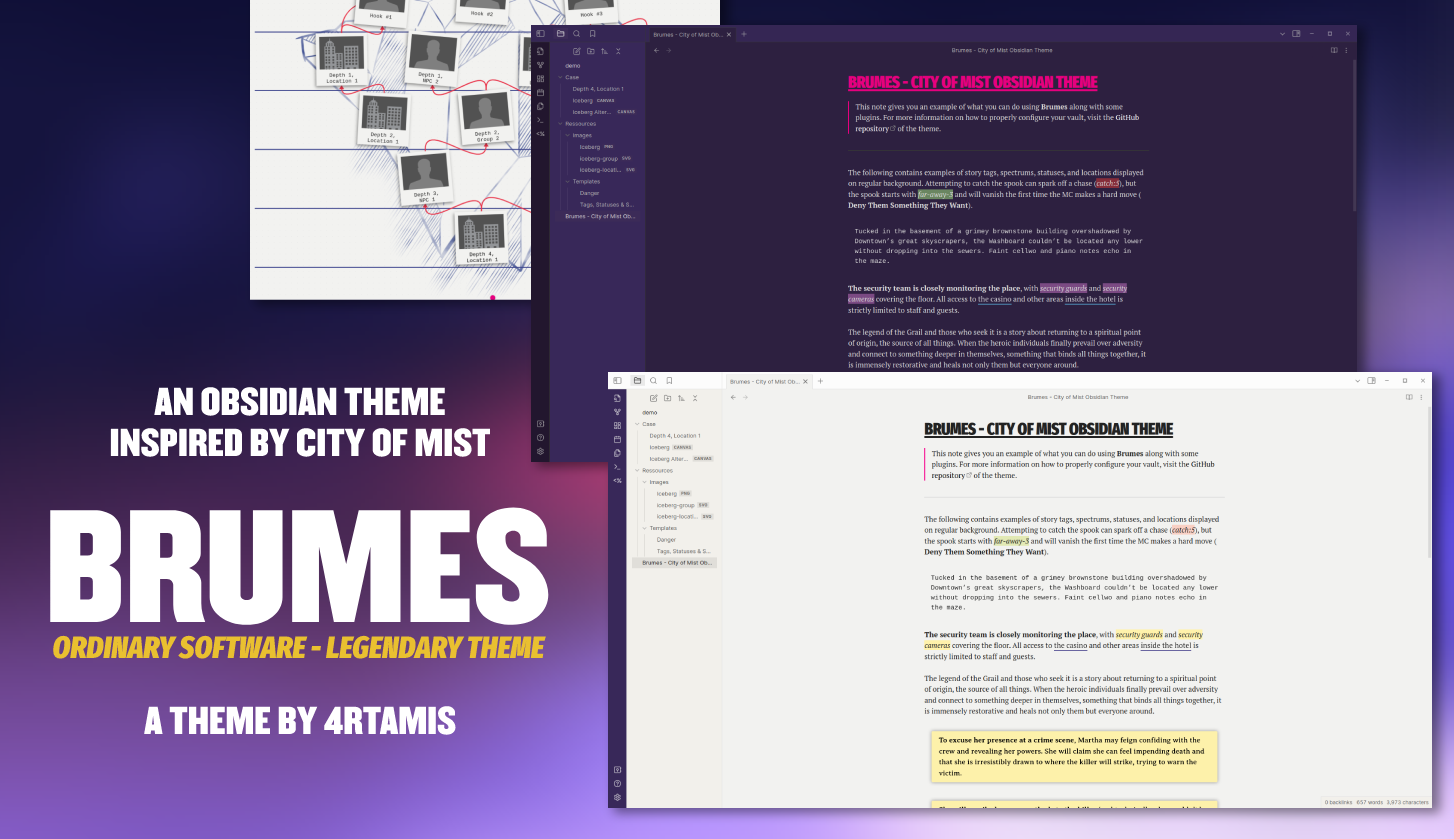The image size is (1454, 839).
Task: Create new note in dark window
Action: tap(577, 51)
